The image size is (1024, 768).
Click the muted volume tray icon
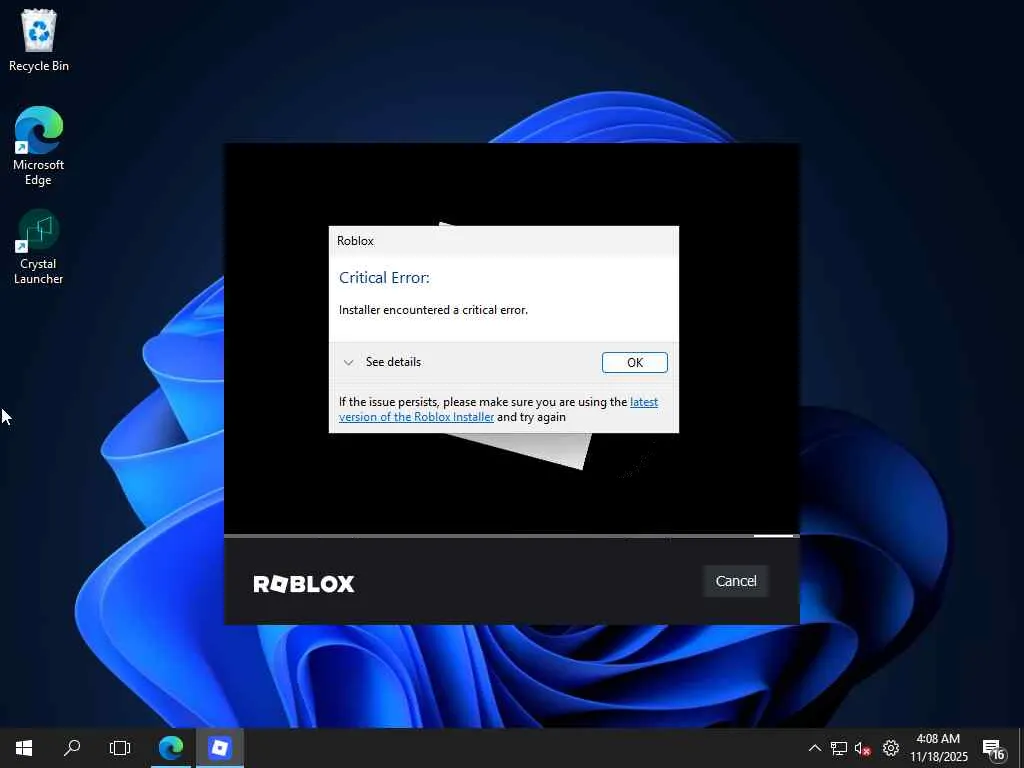(863, 748)
